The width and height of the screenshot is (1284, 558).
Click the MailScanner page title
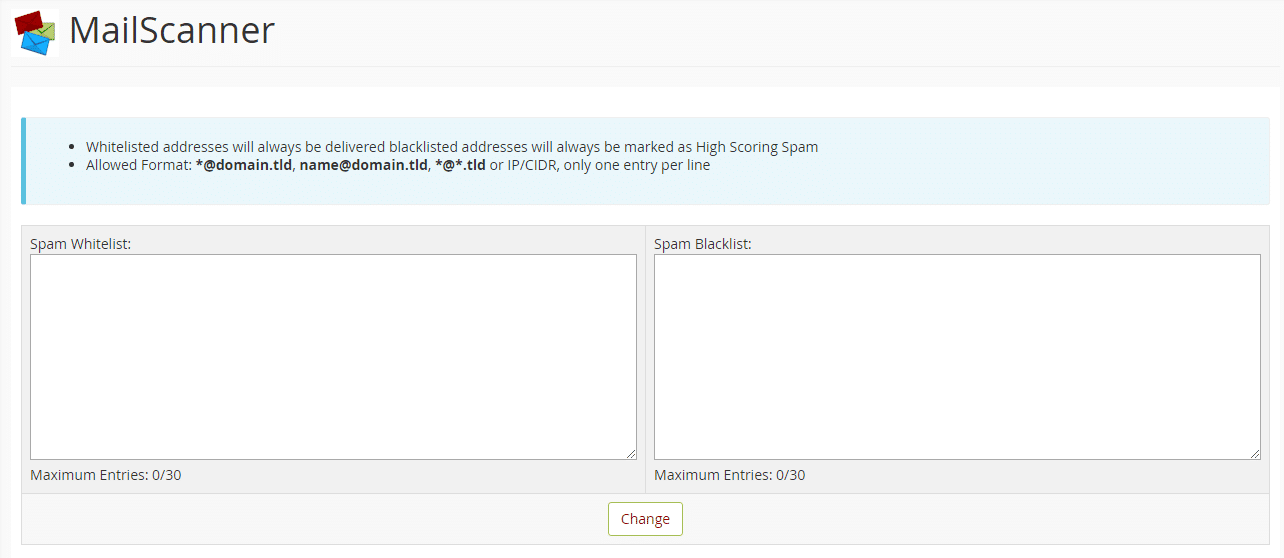[x=171, y=31]
